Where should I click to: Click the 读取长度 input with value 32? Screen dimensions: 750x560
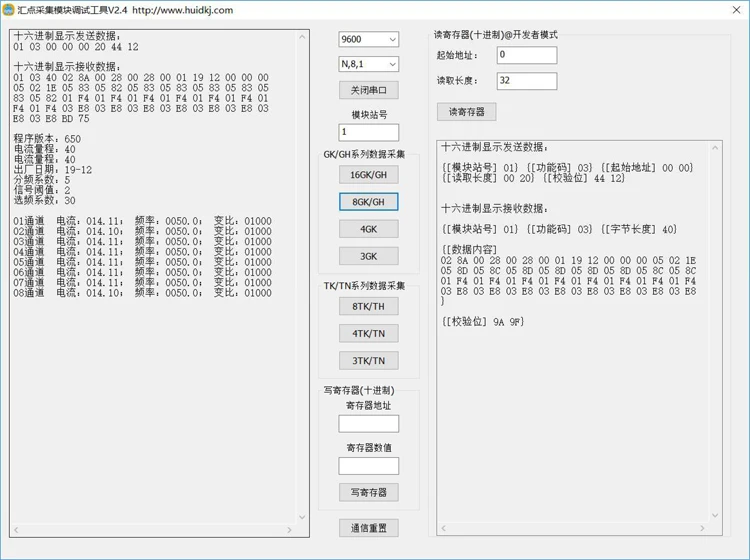tap(527, 81)
